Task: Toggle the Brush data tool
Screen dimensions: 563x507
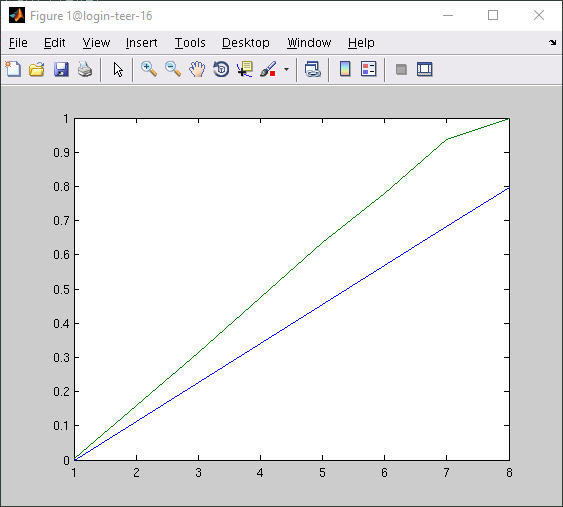Action: pyautogui.click(x=268, y=69)
